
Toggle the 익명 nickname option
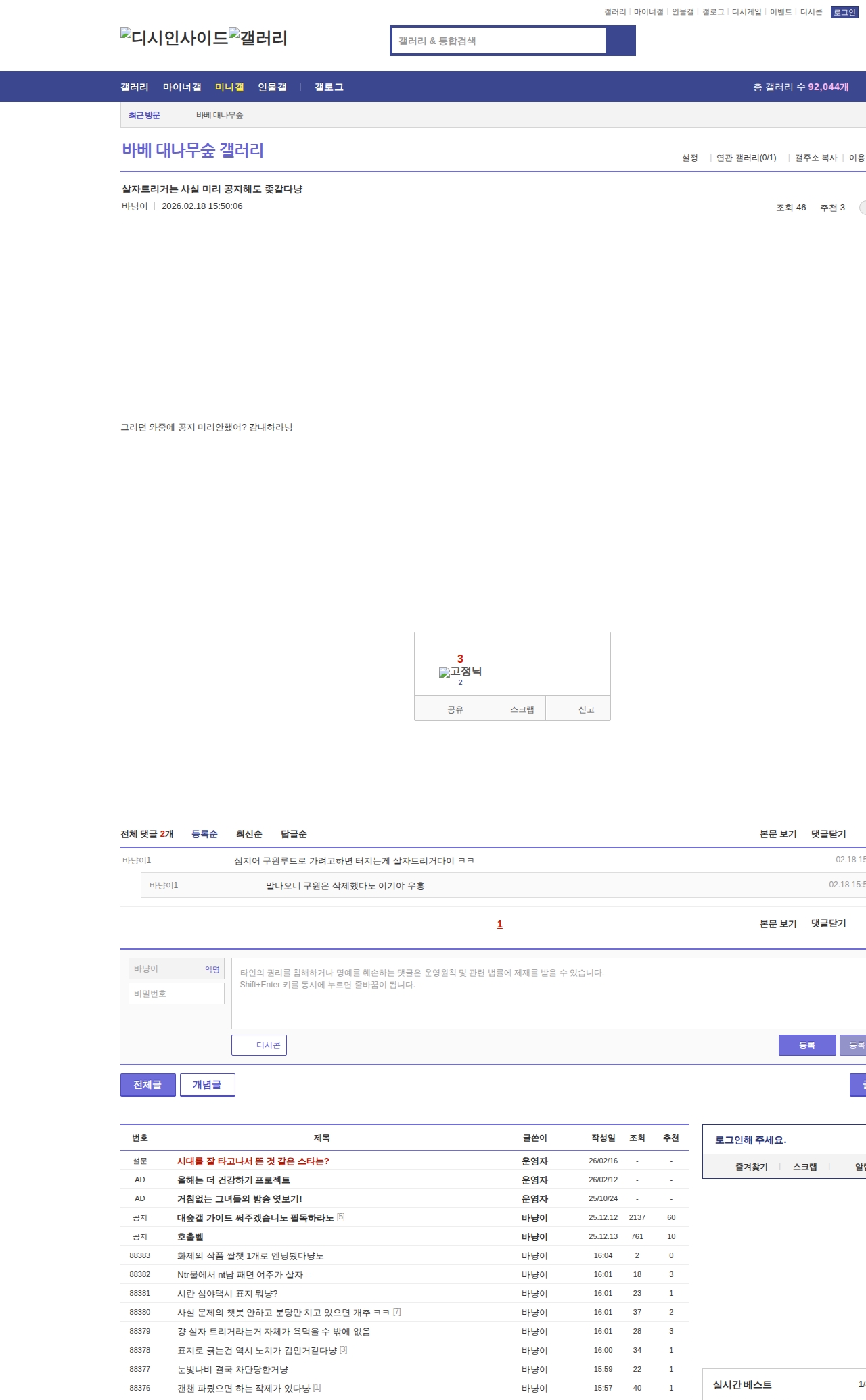(212, 969)
